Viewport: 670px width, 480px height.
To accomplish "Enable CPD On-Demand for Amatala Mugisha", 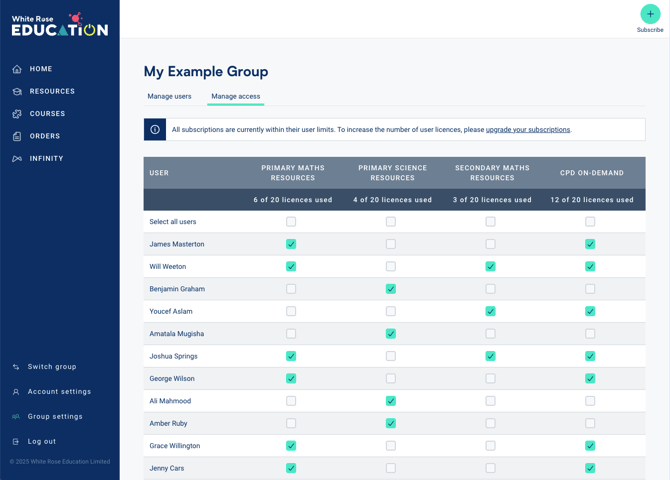I will pos(590,333).
